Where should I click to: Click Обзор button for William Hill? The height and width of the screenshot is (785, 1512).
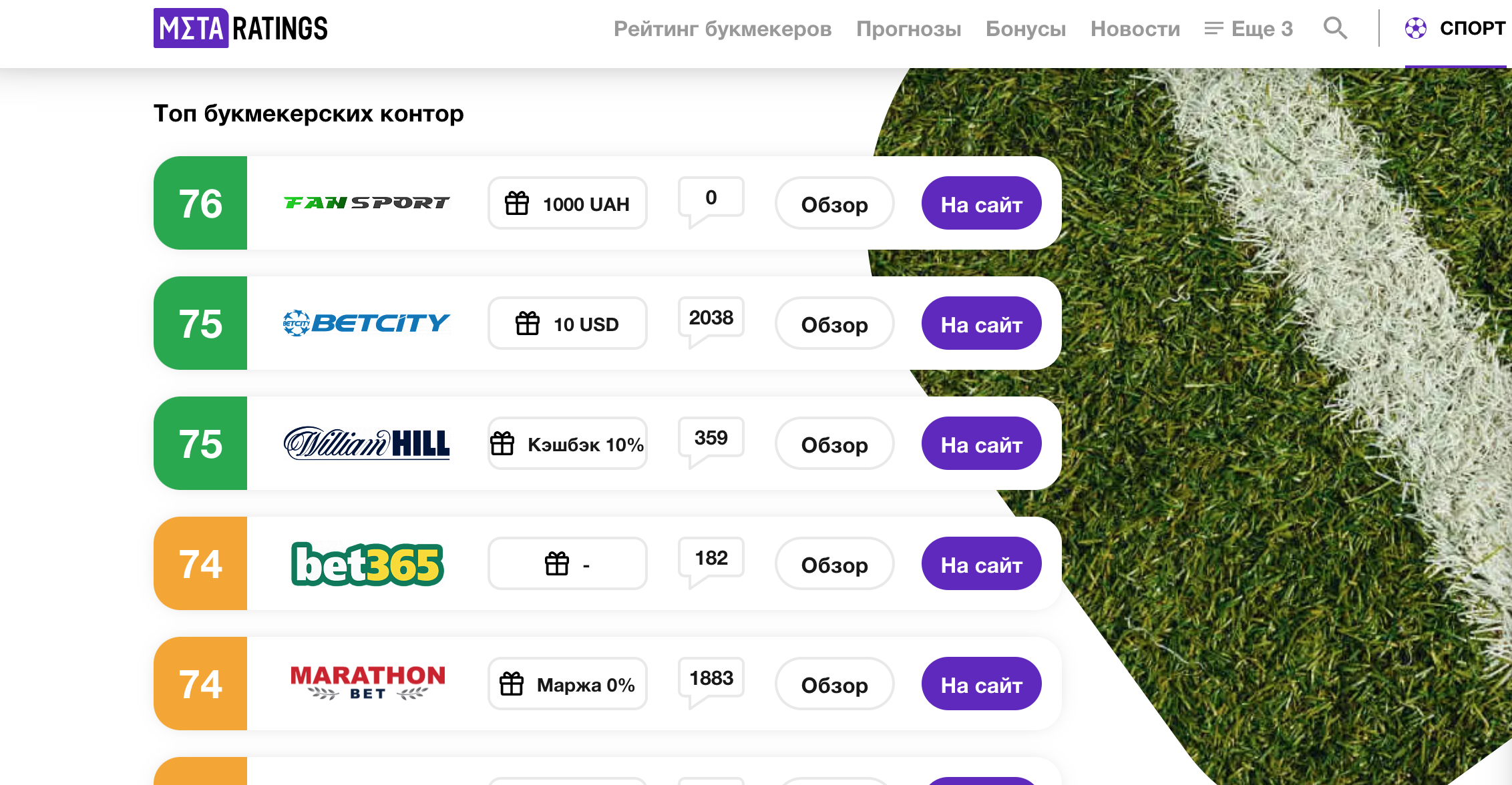click(834, 443)
